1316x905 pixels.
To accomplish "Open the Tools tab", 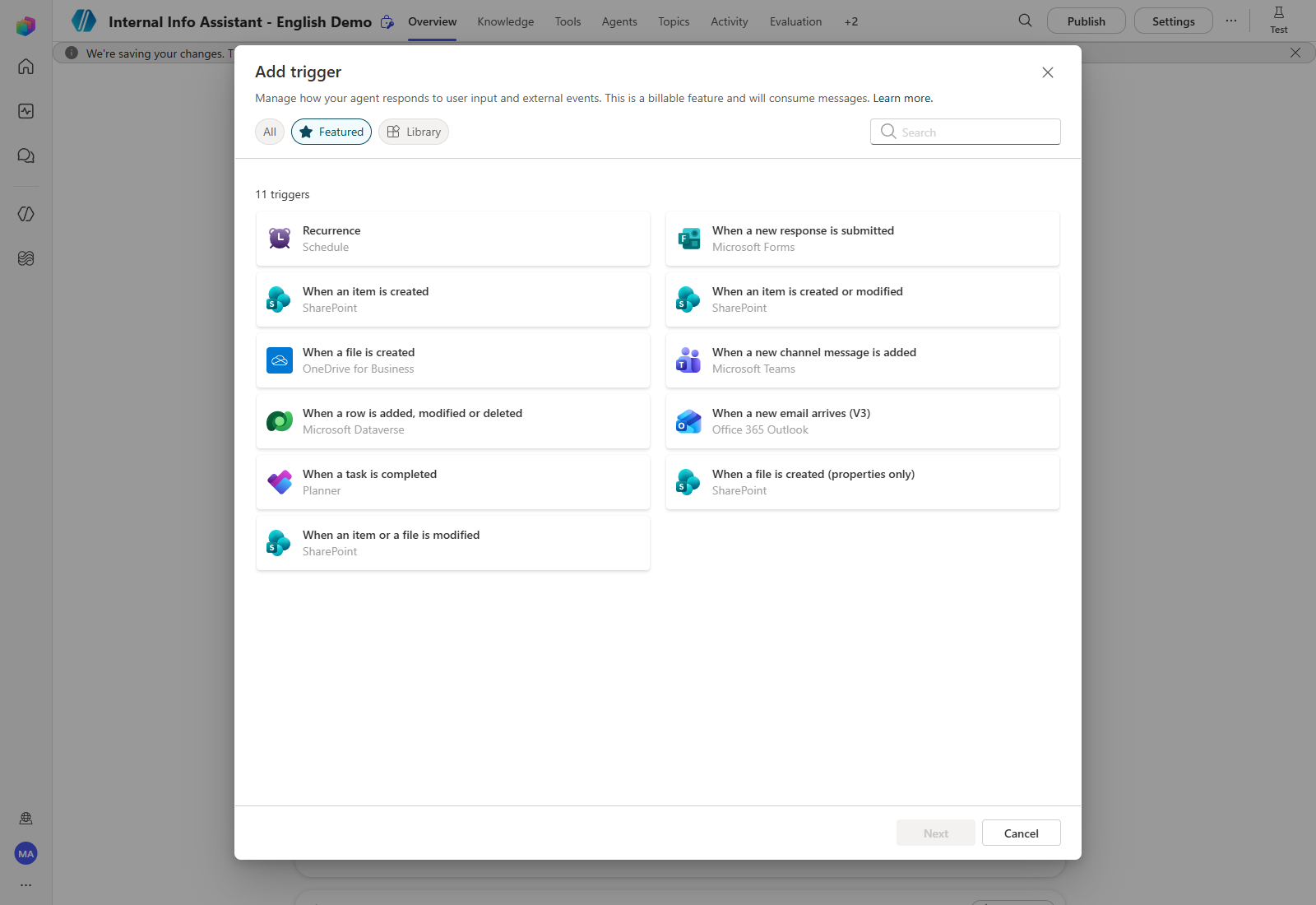I will click(568, 21).
